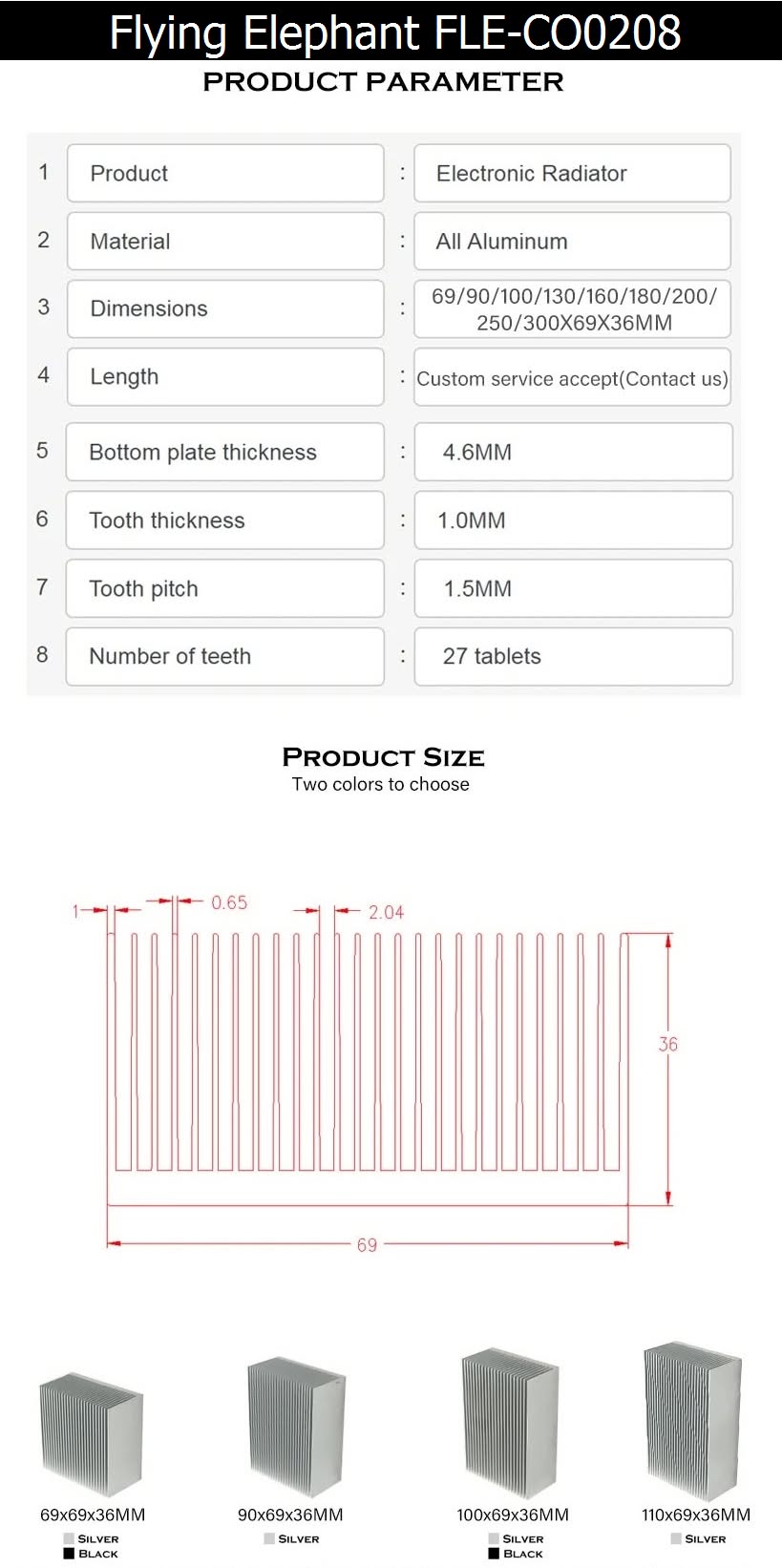Click the Dimensions value box
Image resolution: width=782 pixels, height=1568 pixels.
[x=572, y=309]
